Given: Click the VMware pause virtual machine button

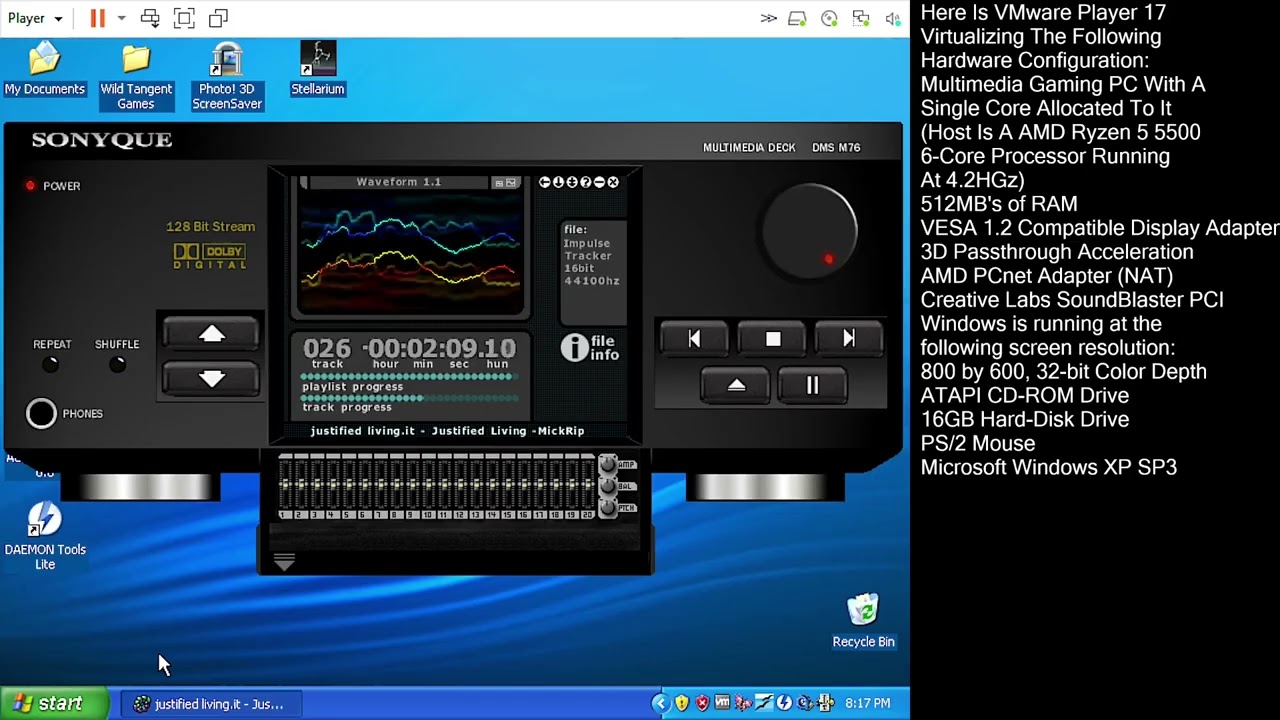Looking at the screenshot, I should pos(97,18).
